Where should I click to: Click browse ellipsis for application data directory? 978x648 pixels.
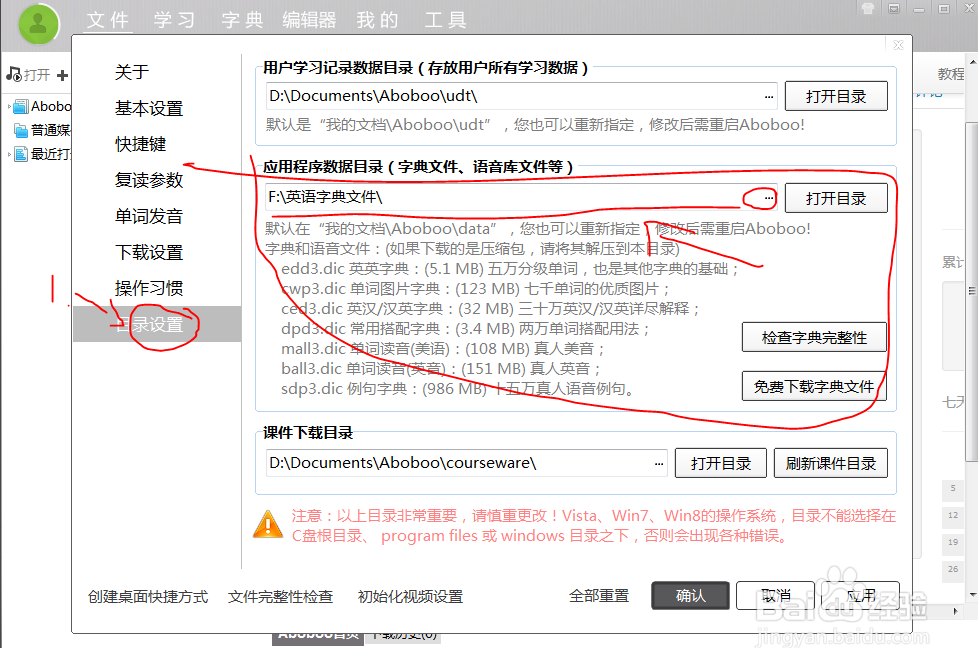pos(769,198)
